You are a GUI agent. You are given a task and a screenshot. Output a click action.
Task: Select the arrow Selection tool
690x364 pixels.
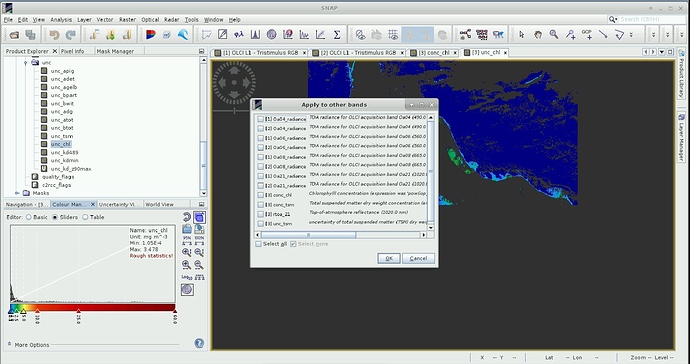[522, 34]
